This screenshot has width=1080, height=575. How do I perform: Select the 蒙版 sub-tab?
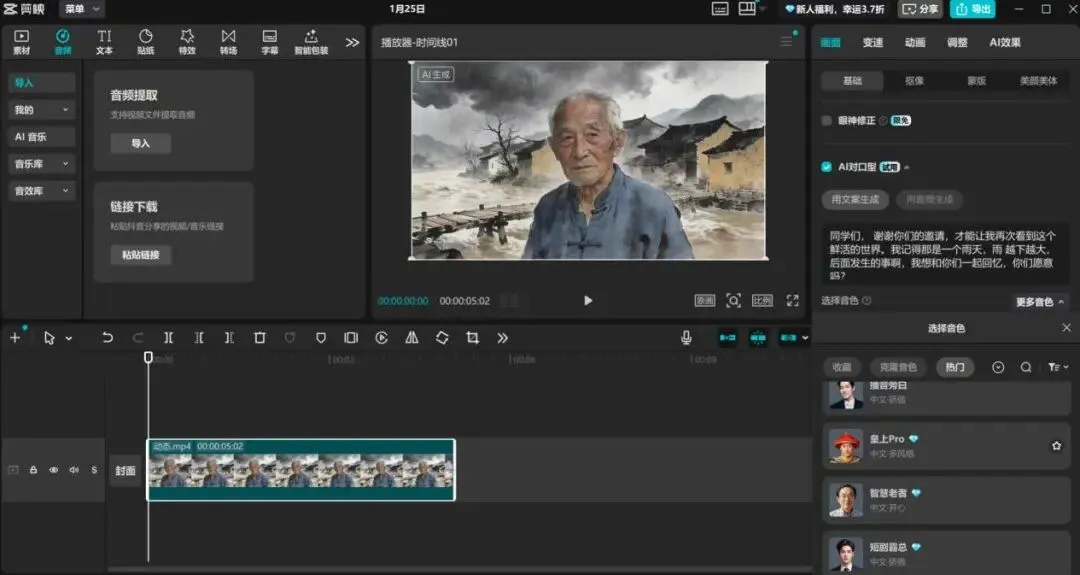tap(976, 81)
